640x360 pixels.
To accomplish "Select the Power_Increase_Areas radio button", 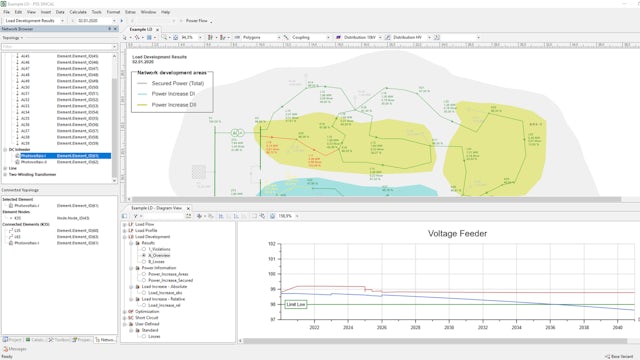I will pyautogui.click(x=144, y=274).
